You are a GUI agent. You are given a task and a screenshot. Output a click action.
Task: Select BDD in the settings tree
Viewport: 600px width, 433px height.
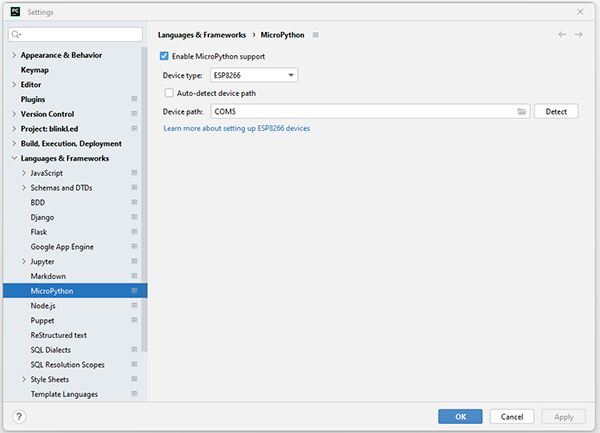38,202
